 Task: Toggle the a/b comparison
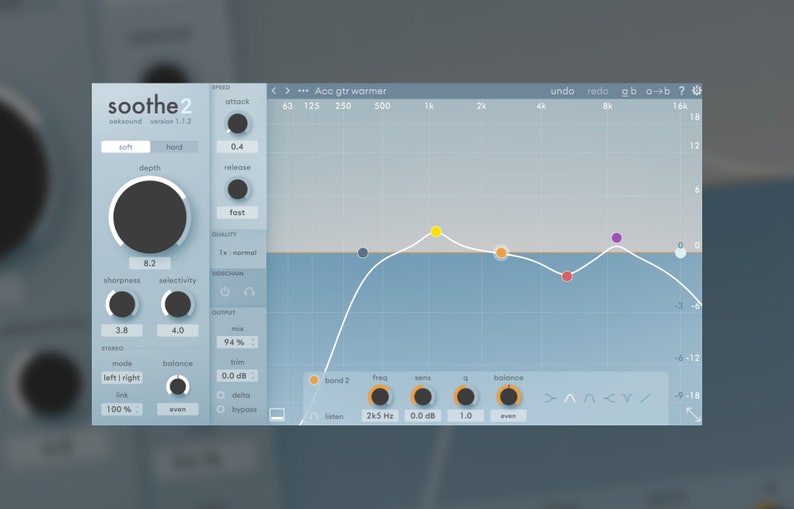click(x=629, y=91)
